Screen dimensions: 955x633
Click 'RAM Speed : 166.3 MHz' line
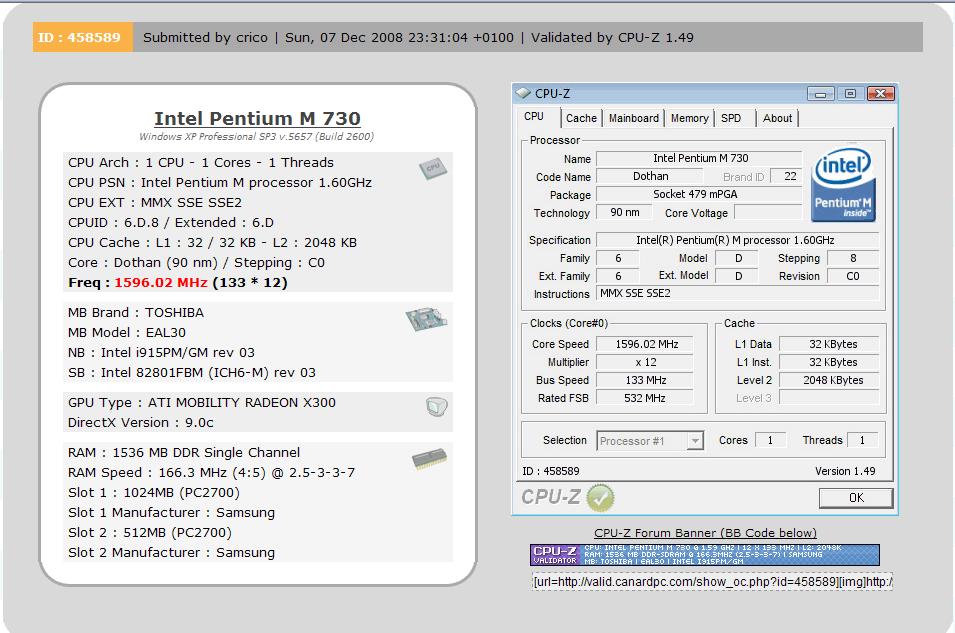(x=211, y=473)
